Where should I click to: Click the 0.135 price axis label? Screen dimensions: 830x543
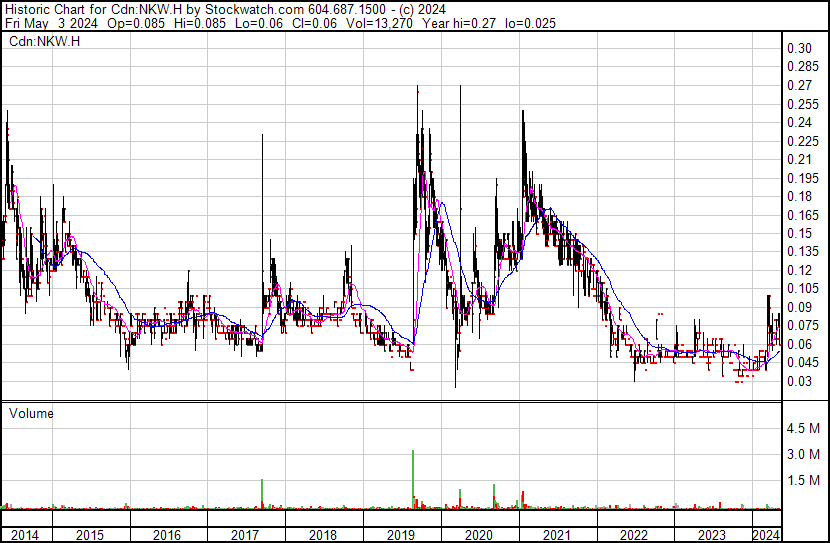pos(803,251)
